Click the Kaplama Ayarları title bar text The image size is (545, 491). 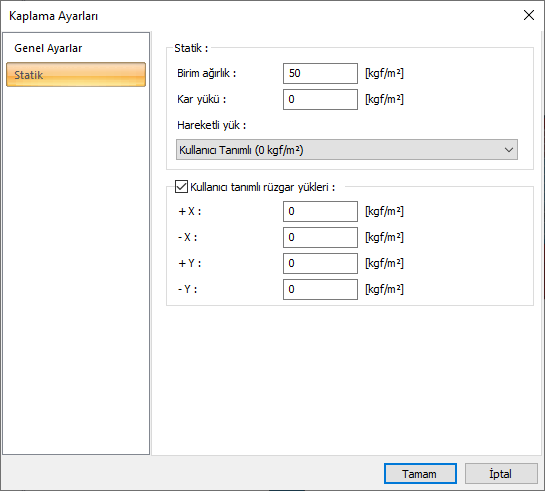[x=54, y=16]
